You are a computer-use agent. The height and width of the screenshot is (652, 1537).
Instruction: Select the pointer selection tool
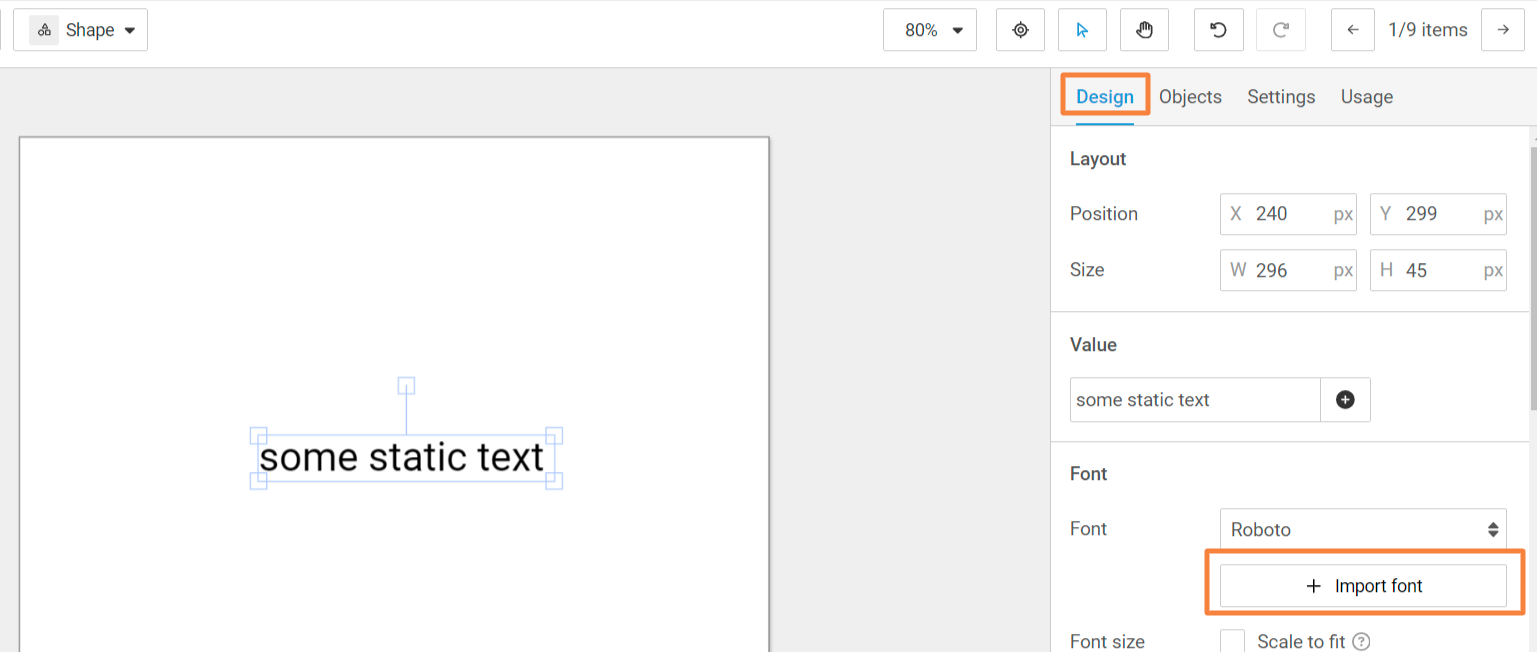(x=1082, y=30)
